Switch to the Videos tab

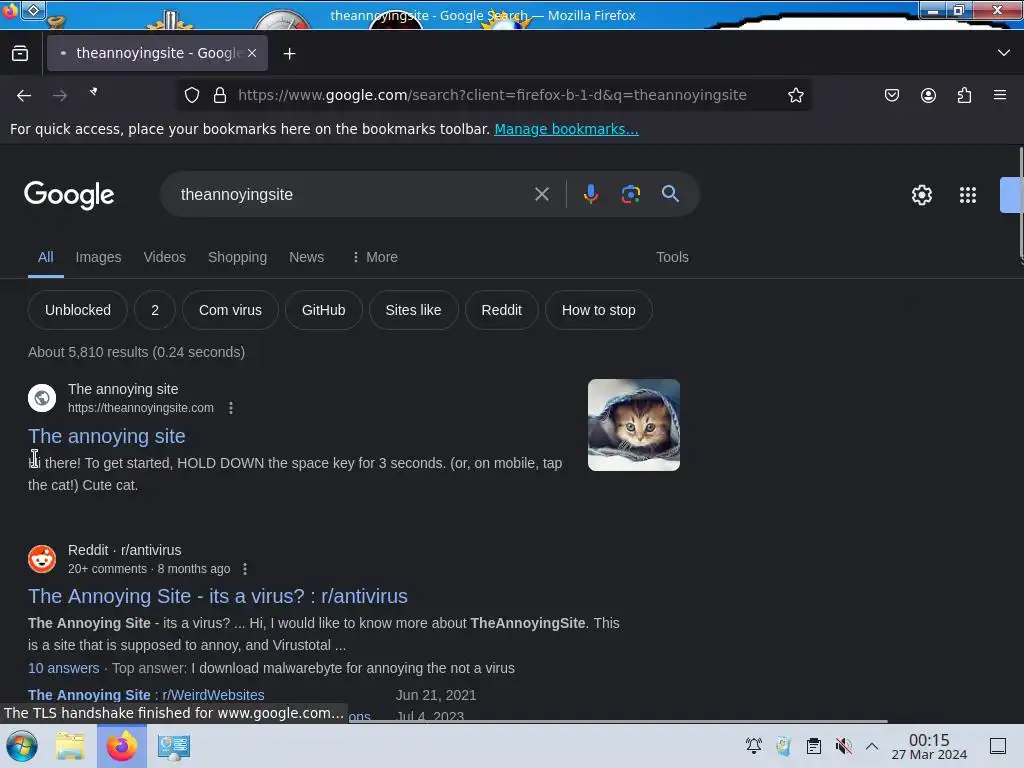[x=165, y=257]
